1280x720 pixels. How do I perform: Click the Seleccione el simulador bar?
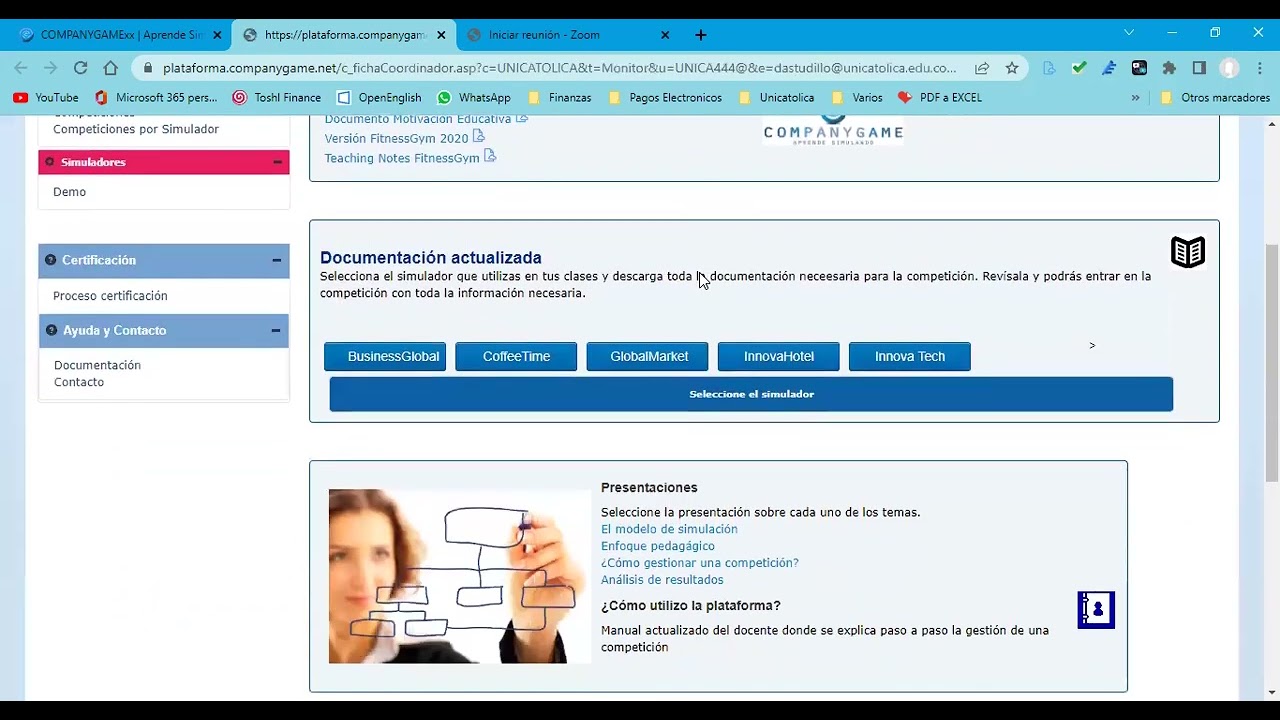[751, 394]
